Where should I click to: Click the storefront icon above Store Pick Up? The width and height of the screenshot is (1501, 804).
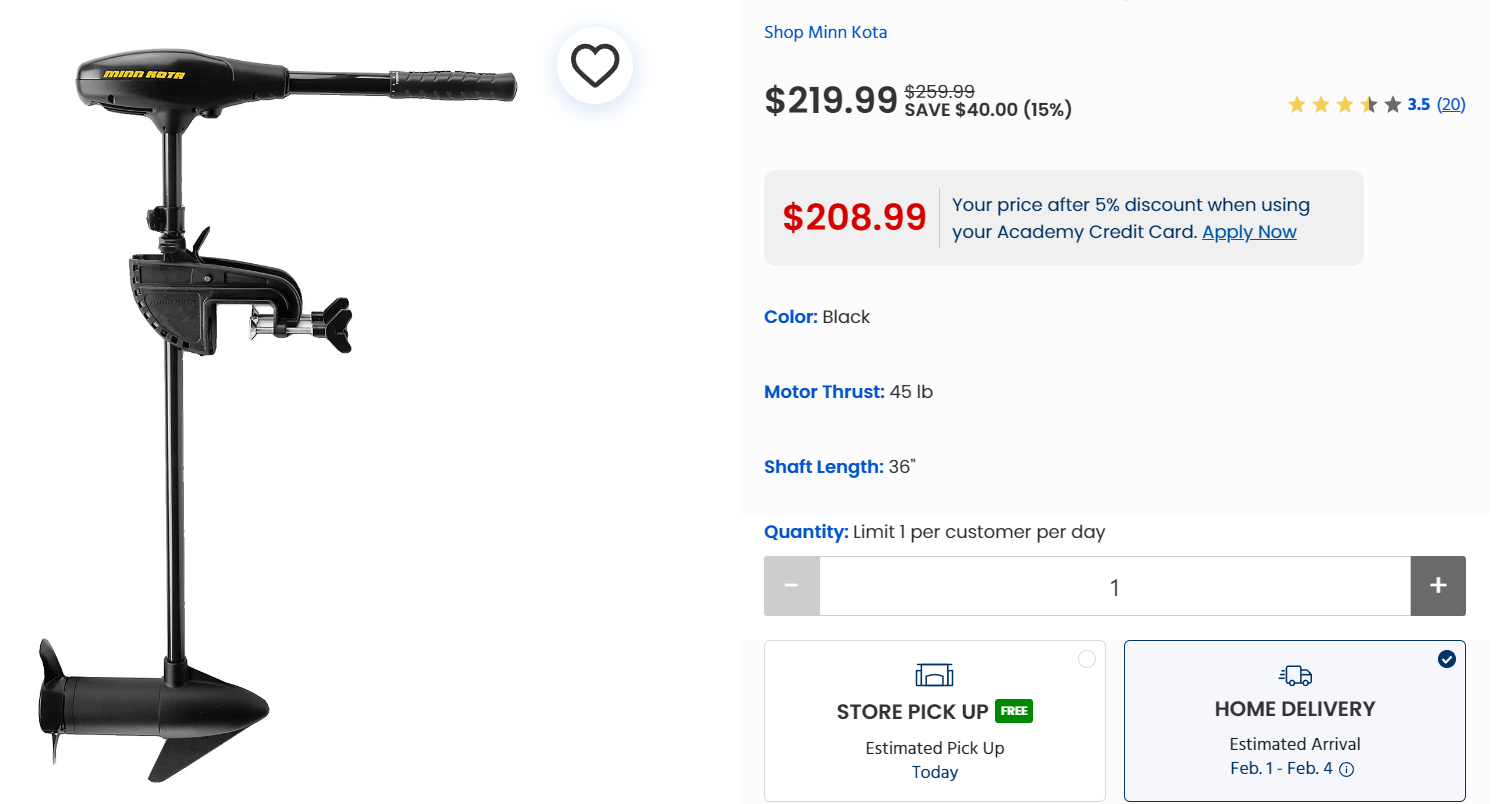point(934,675)
